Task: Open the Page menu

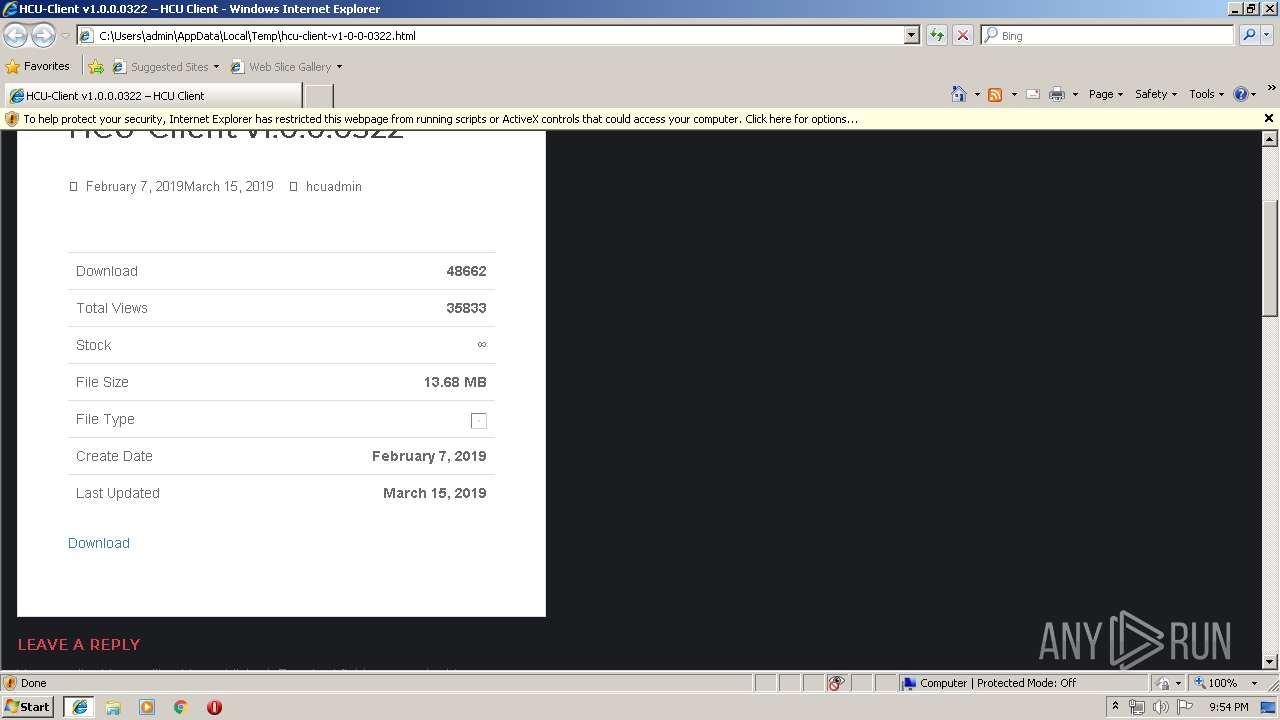Action: (1106, 94)
